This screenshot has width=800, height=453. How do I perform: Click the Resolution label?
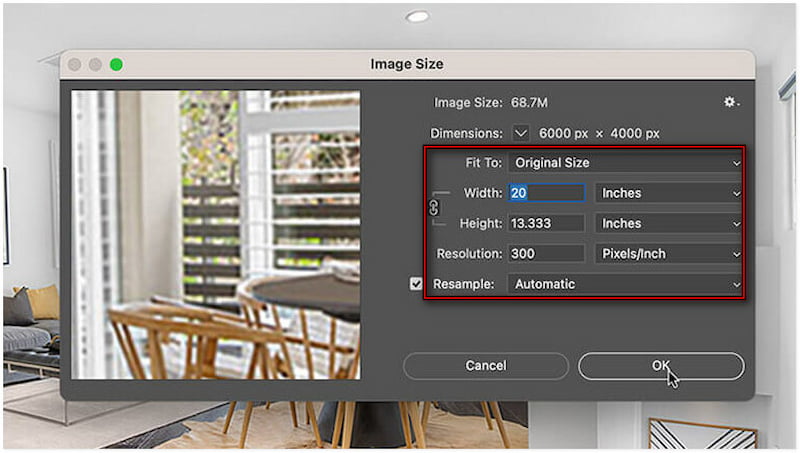469,254
